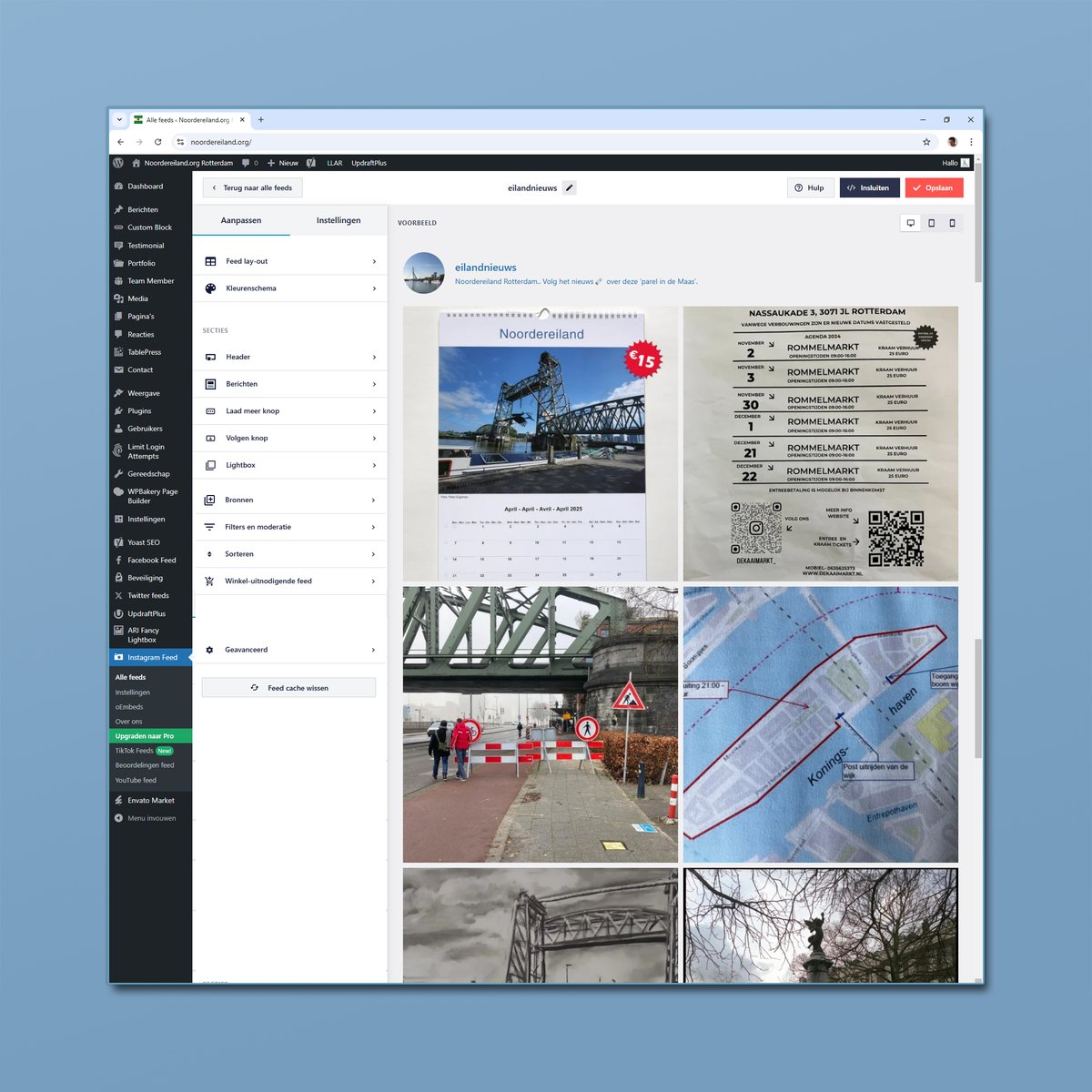Expand the Geavanceerd section
This screenshot has width=1092, height=1092.
pyautogui.click(x=248, y=650)
